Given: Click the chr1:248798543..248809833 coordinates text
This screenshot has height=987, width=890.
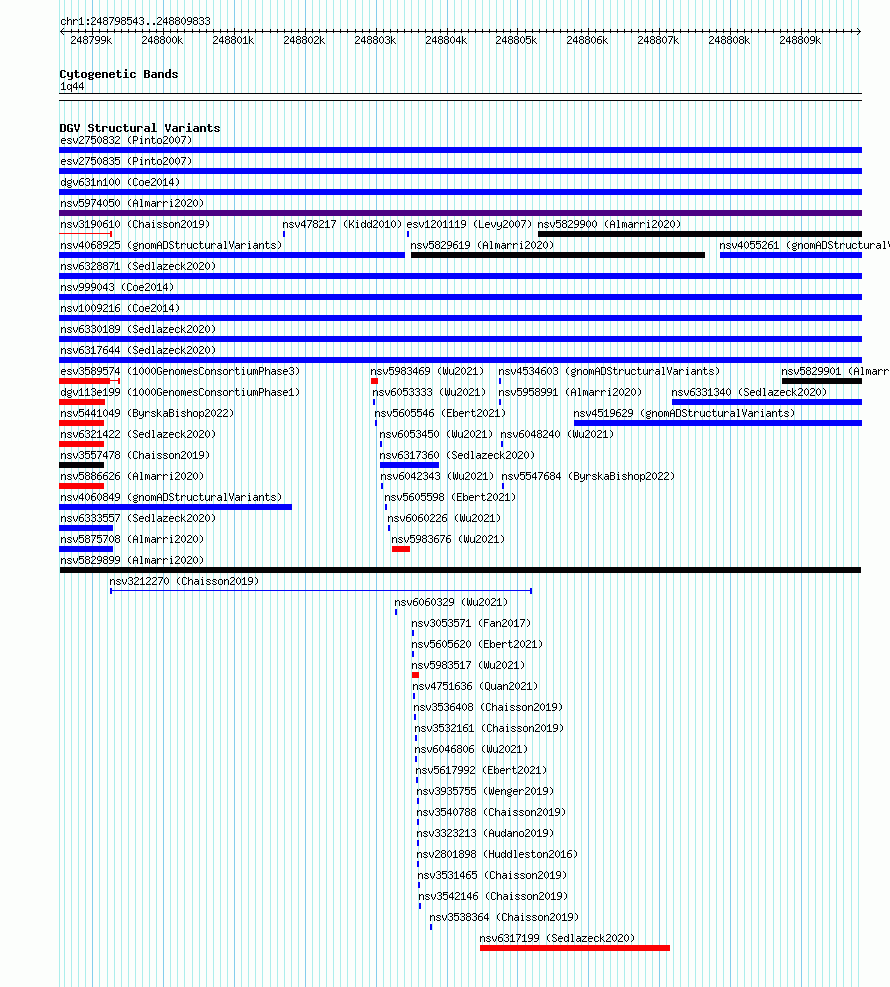Looking at the screenshot, I should coord(135,21).
